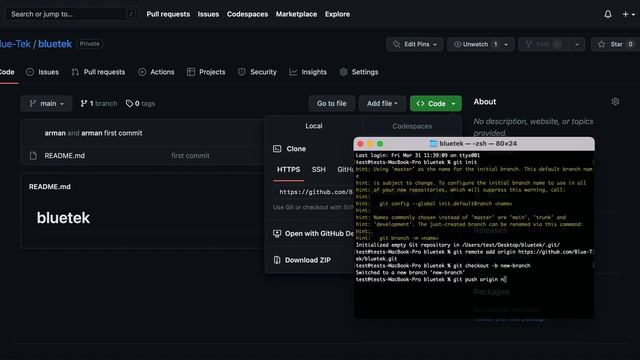This screenshot has width=640, height=360.
Task: Open the plus create-new menu
Action: [x=628, y=14]
